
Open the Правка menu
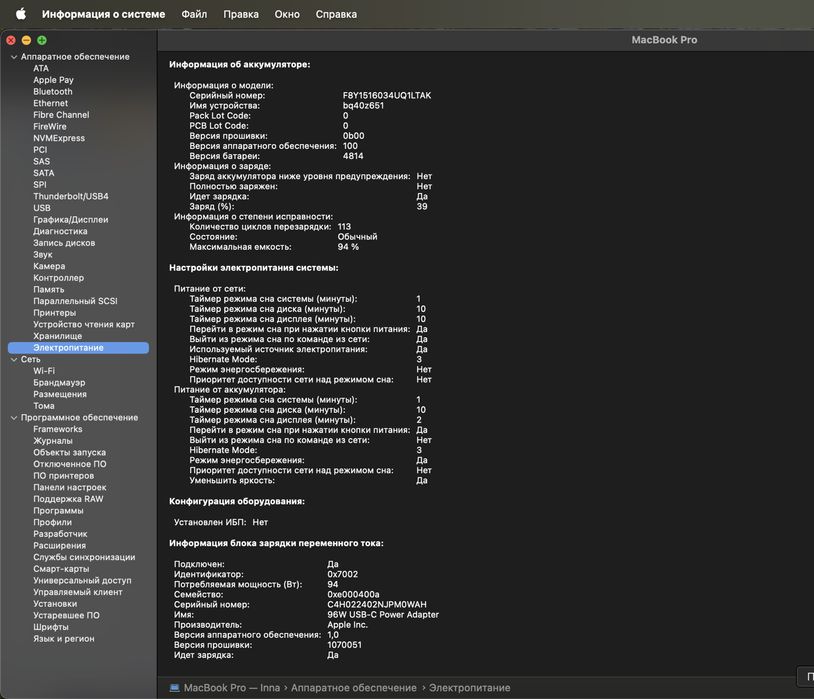point(241,14)
